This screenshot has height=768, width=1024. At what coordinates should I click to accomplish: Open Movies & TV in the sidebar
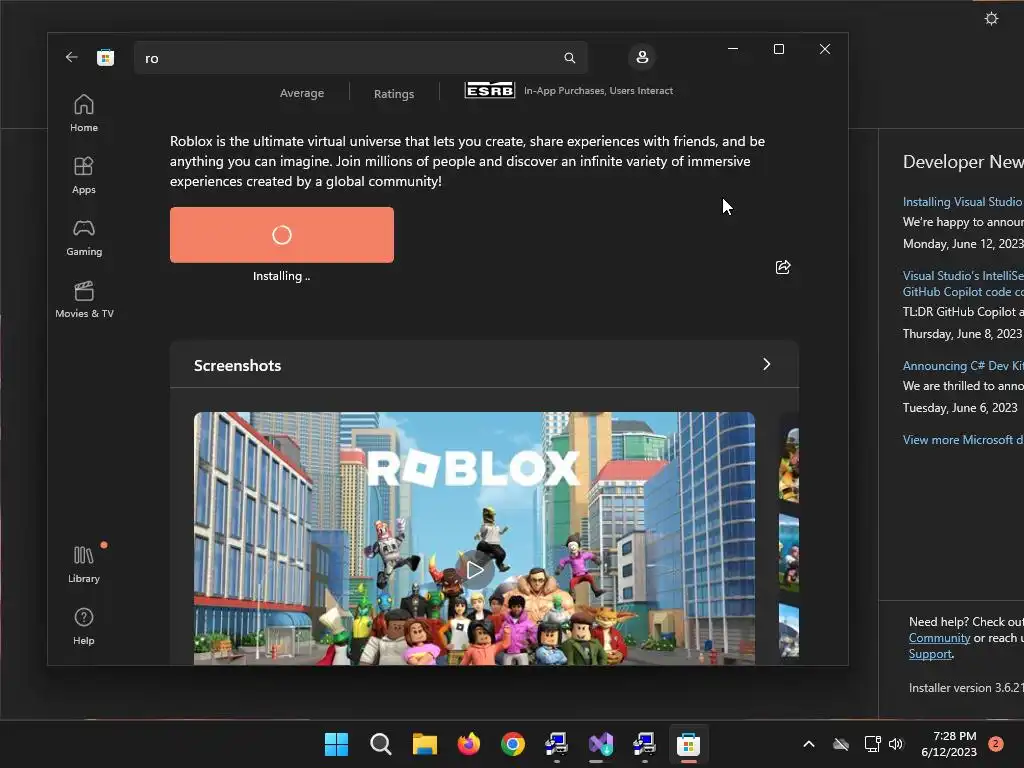tap(84, 299)
